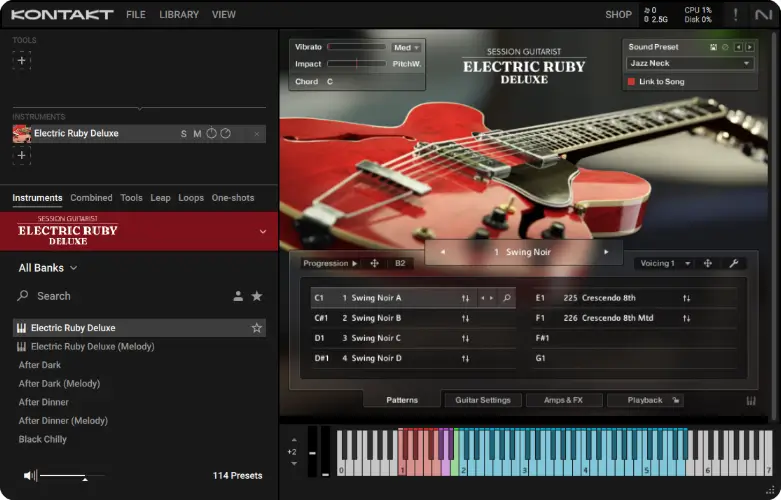Screen dimensions: 781x500
Task: Click the star favorites filter beside Search
Action: click(x=257, y=296)
